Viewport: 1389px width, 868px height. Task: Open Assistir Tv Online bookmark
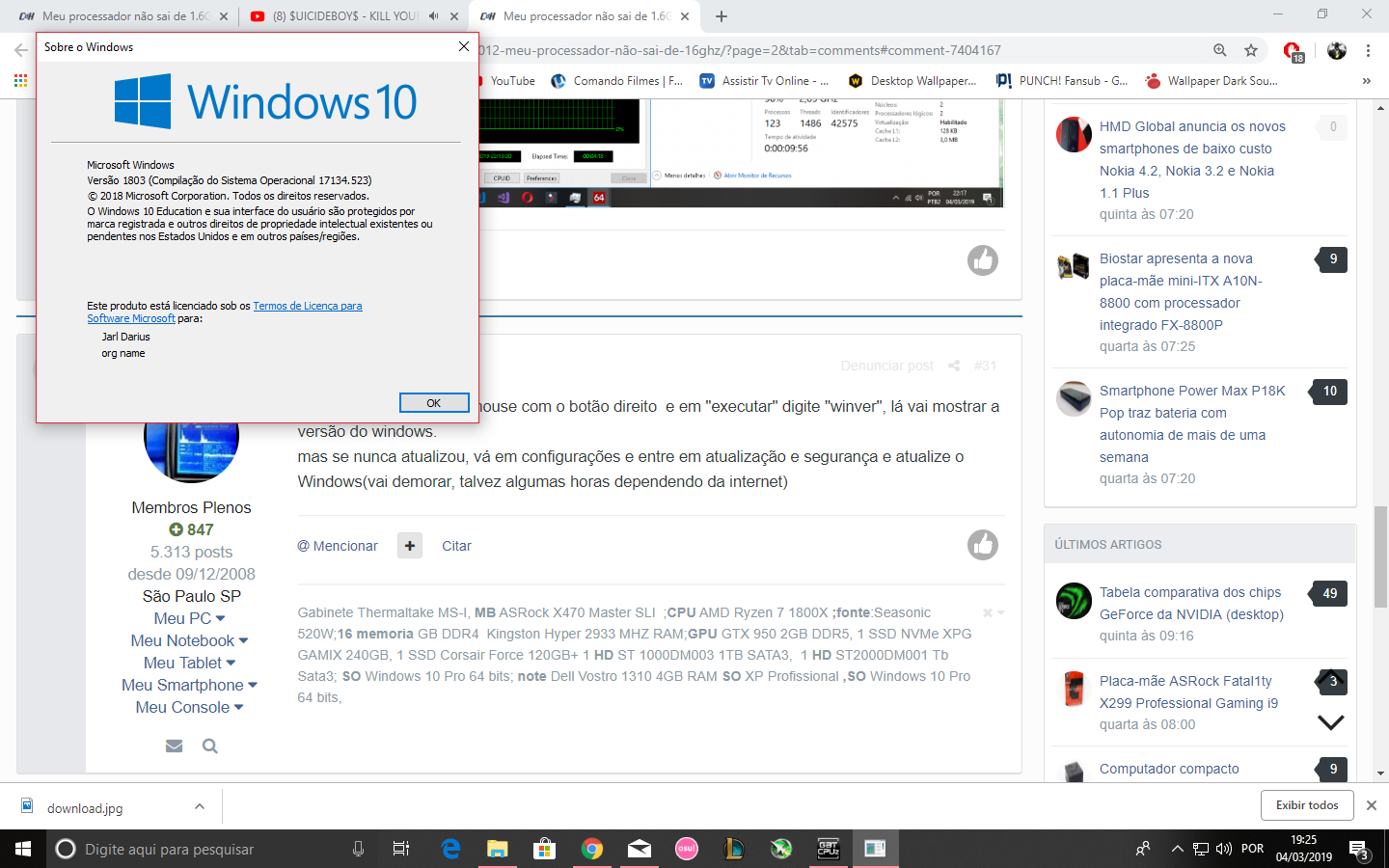pyautogui.click(x=764, y=81)
